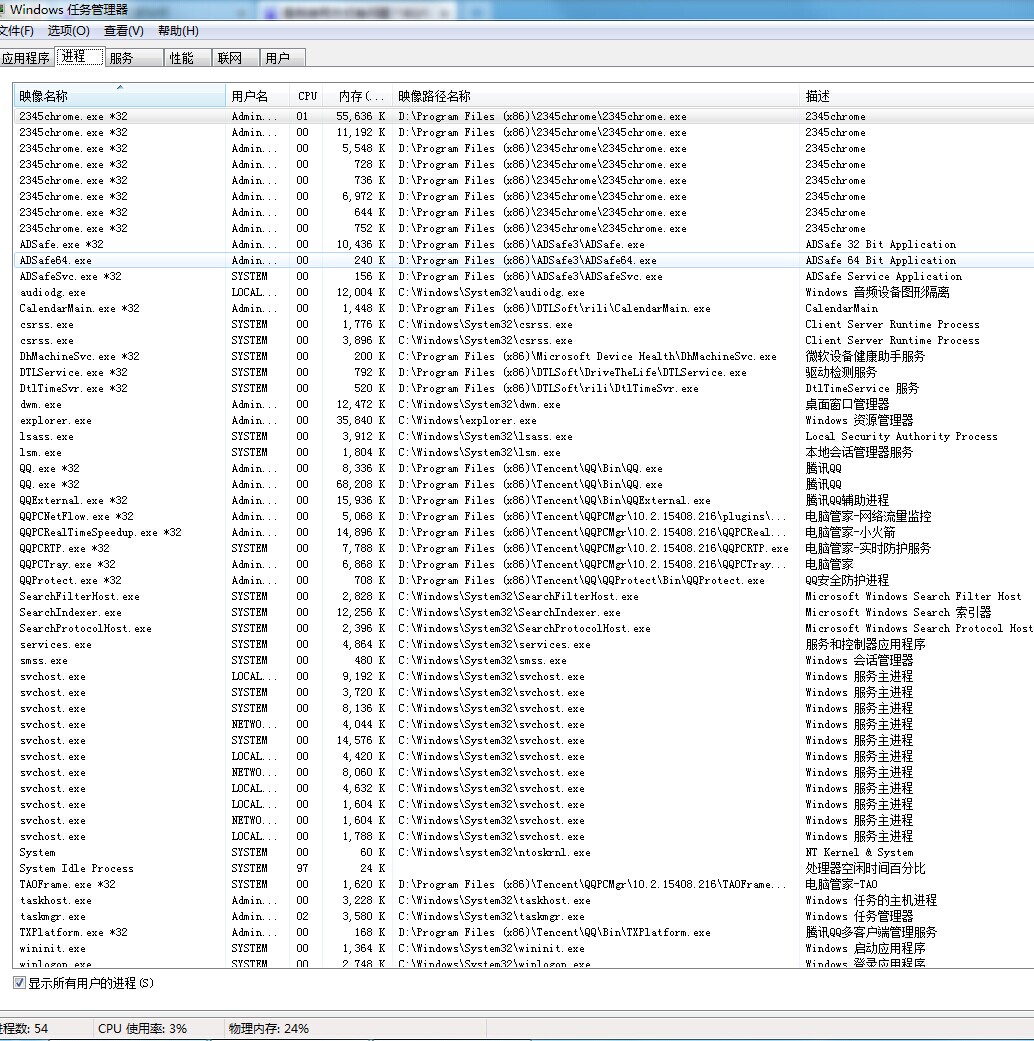
Task: Select the System Idle Process row
Action: [523, 868]
